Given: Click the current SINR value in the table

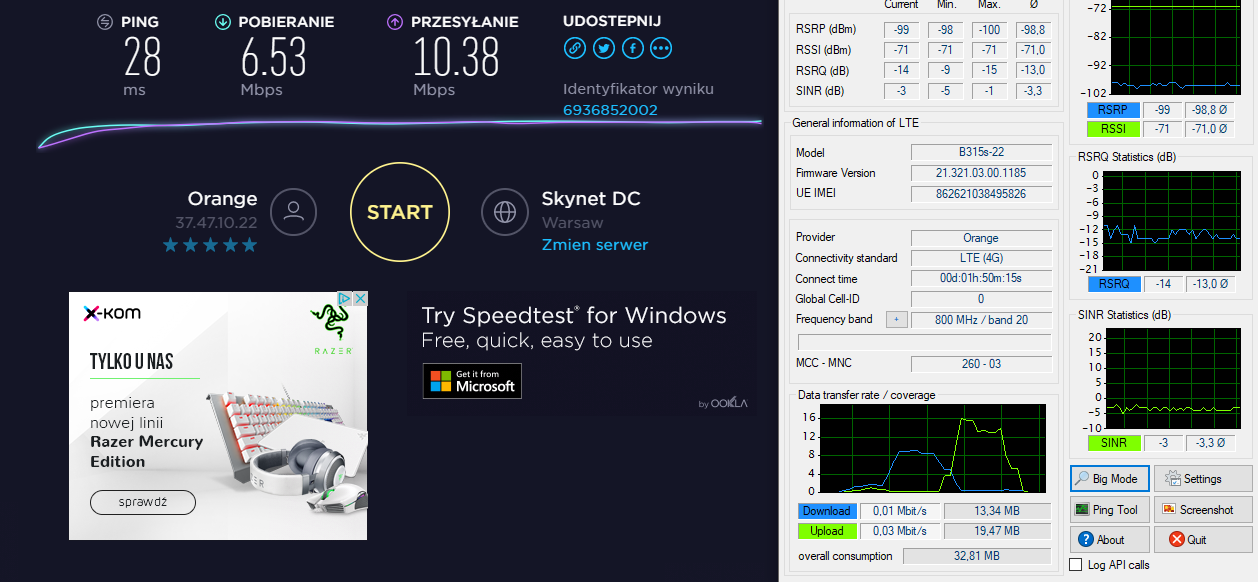Looking at the screenshot, I should pyautogui.click(x=901, y=91).
